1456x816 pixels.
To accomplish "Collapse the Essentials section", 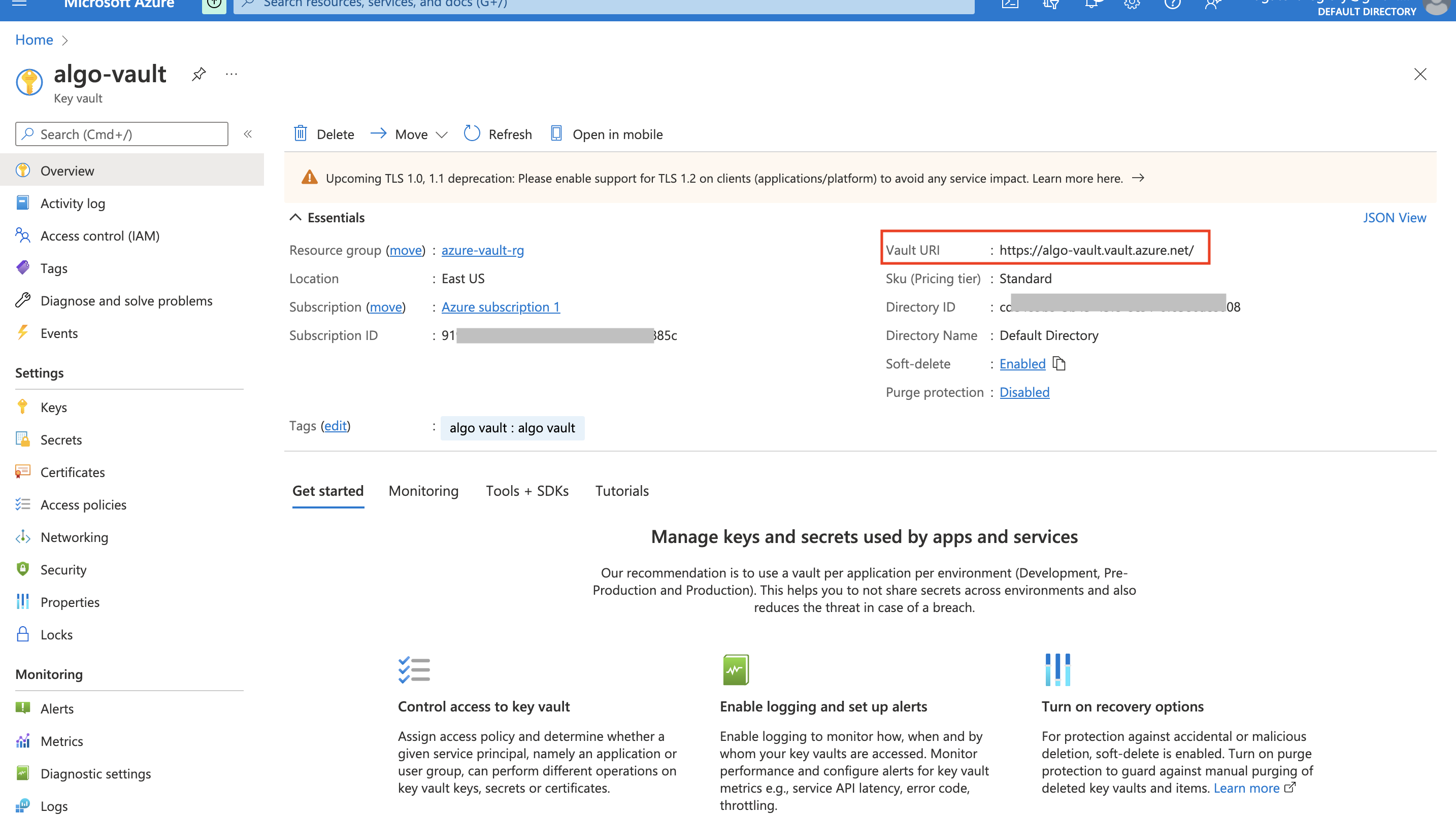I will [295, 218].
